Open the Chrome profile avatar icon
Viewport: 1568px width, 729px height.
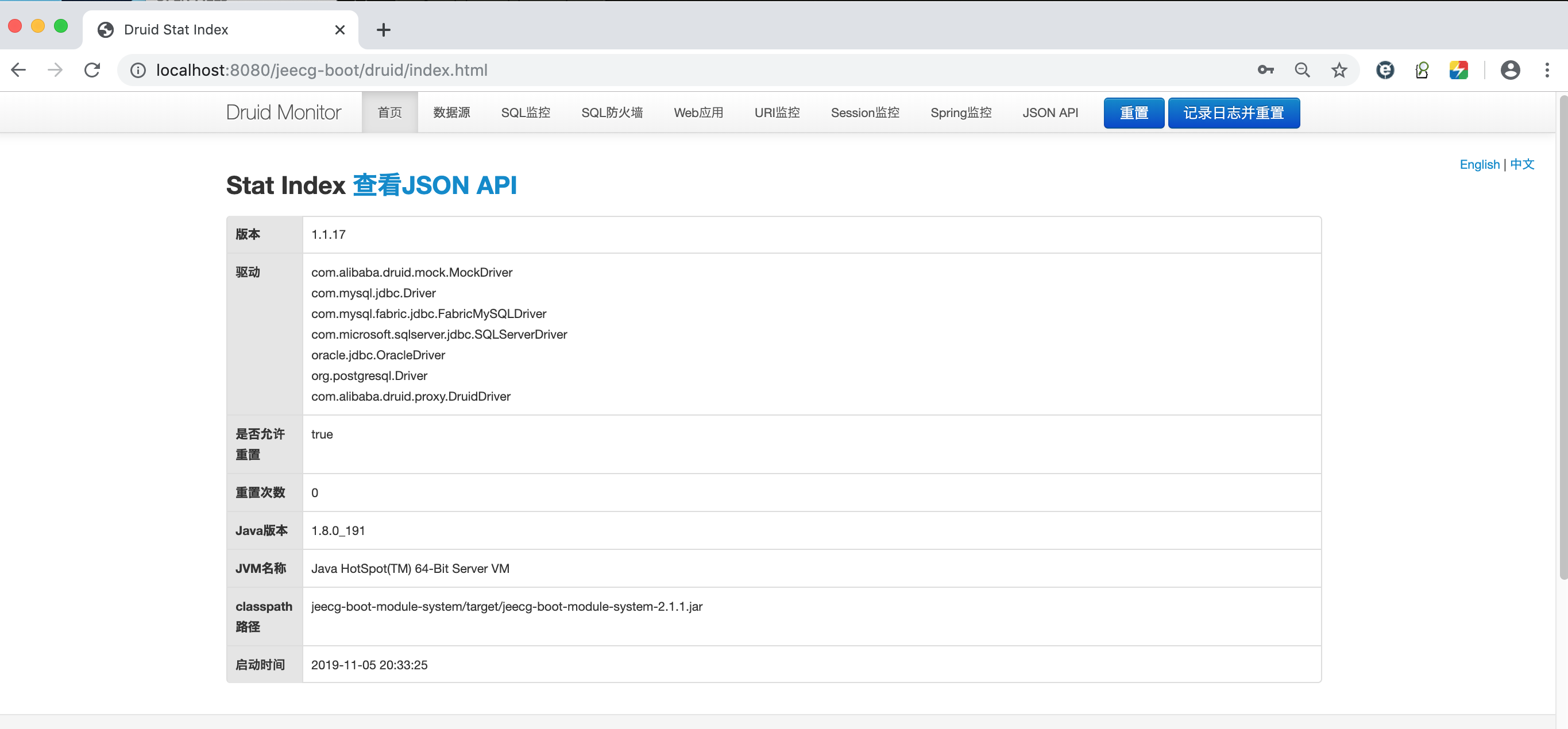pos(1510,70)
